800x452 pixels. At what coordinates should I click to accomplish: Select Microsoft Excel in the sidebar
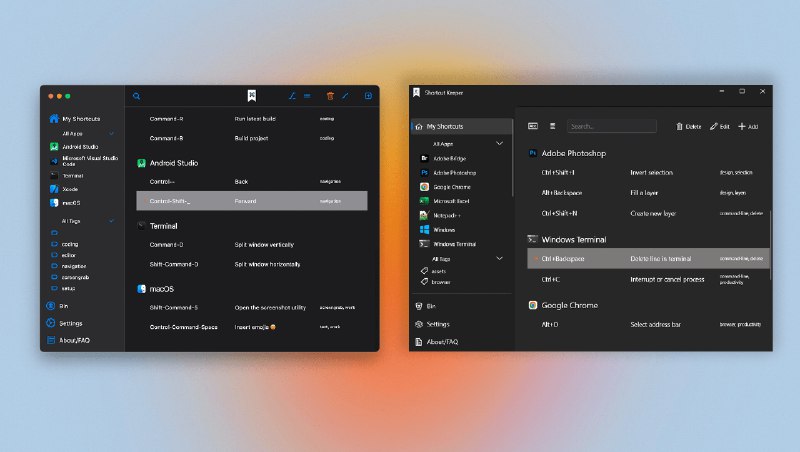pos(444,202)
